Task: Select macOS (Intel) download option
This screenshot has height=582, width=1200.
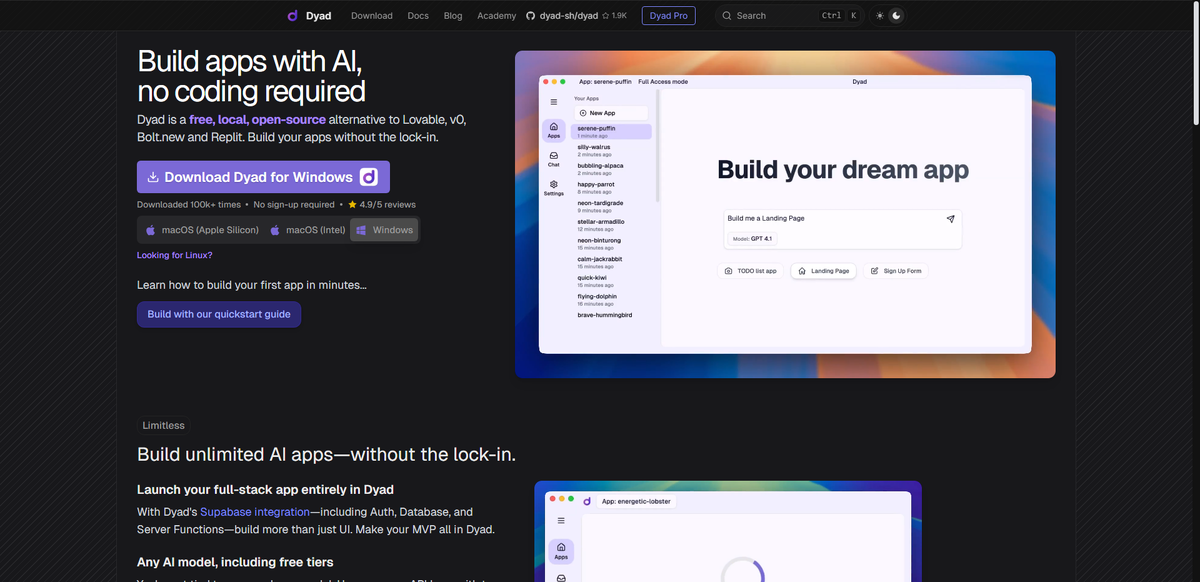Action: coord(308,230)
